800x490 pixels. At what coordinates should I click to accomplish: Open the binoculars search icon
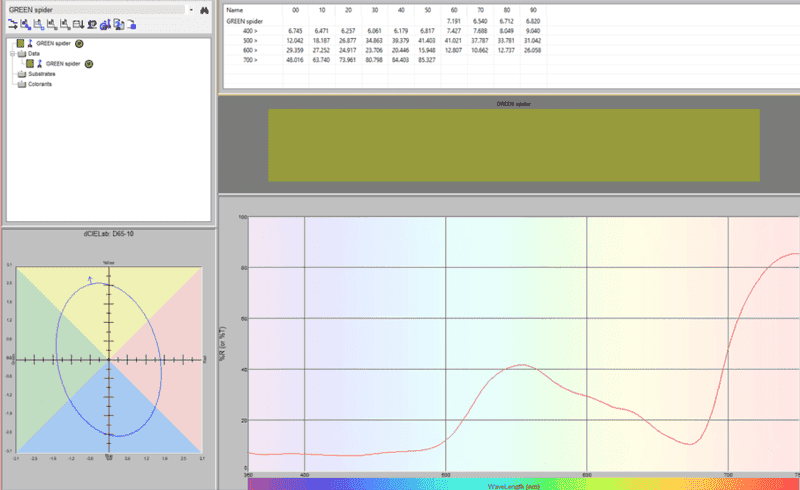204,10
